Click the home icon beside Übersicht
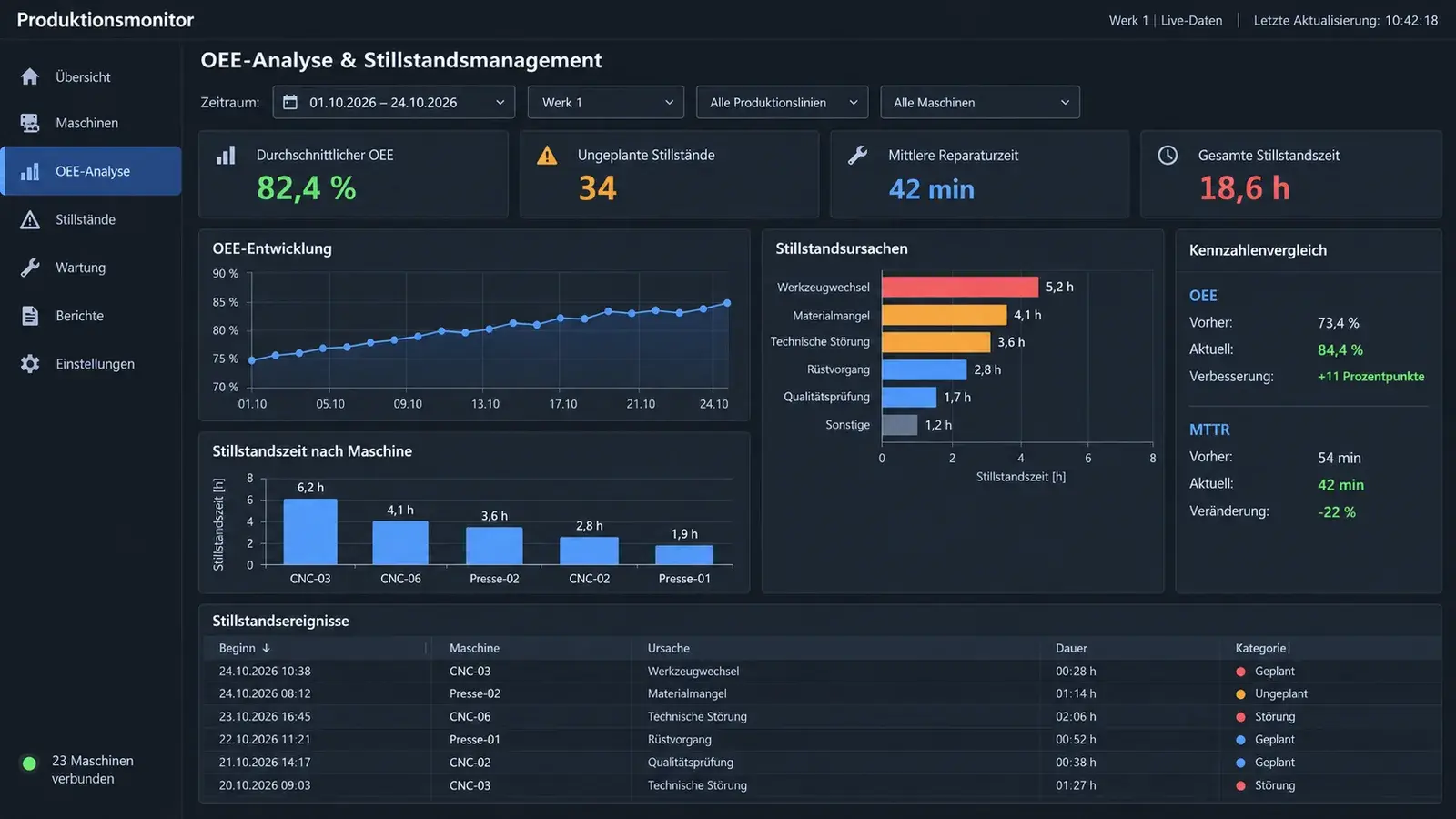This screenshot has height=819, width=1456. point(30,77)
